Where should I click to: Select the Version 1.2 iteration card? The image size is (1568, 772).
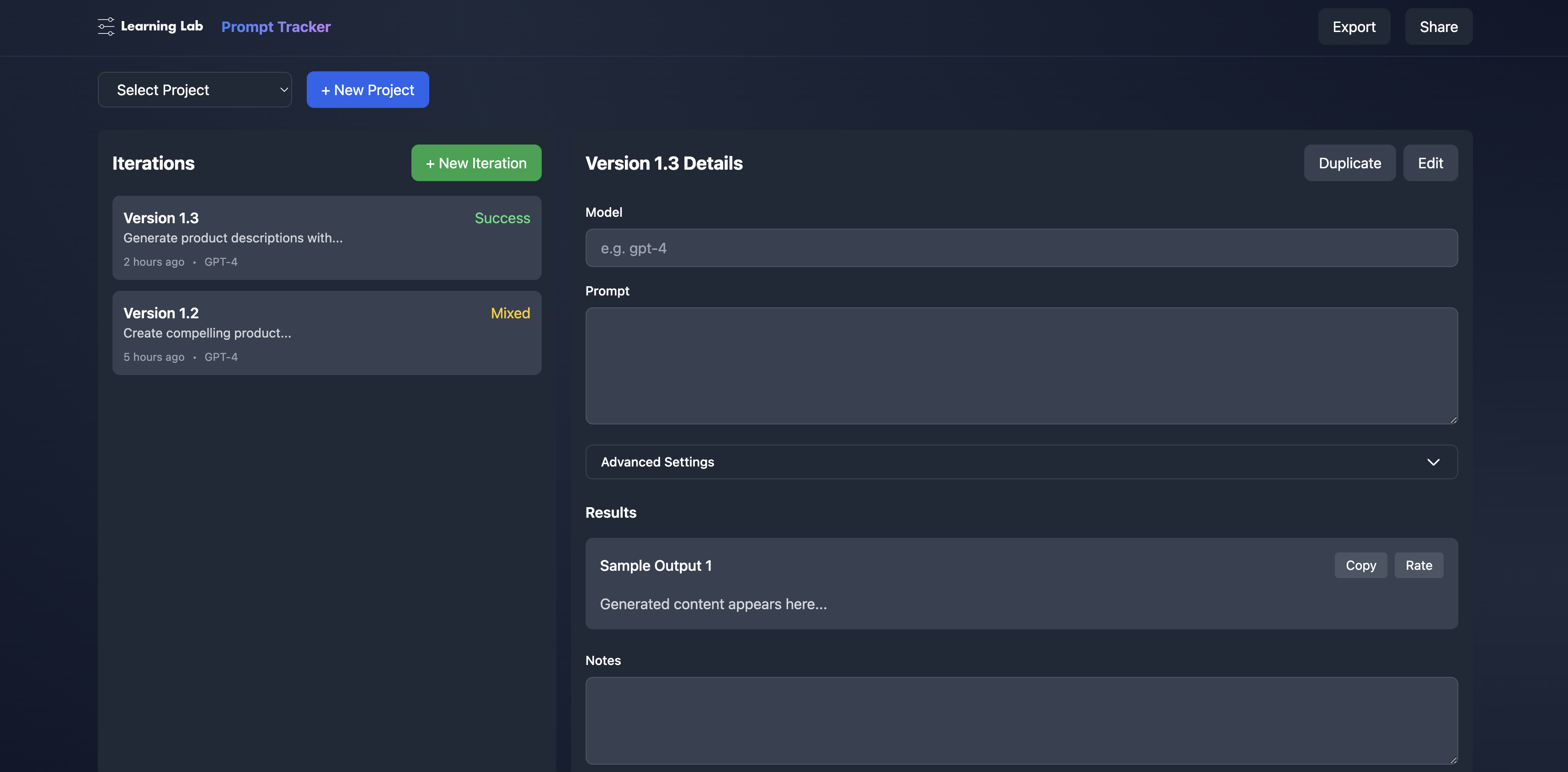tap(327, 333)
